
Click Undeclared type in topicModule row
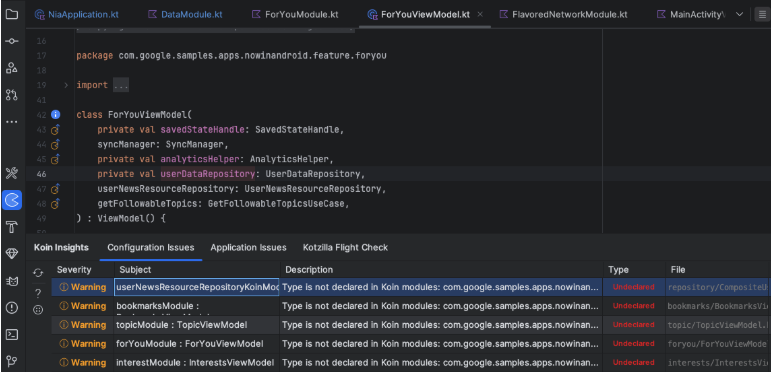coord(633,325)
